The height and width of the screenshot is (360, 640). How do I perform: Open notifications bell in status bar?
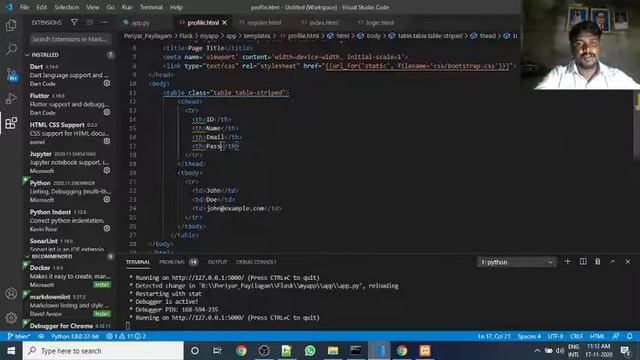pos(630,336)
